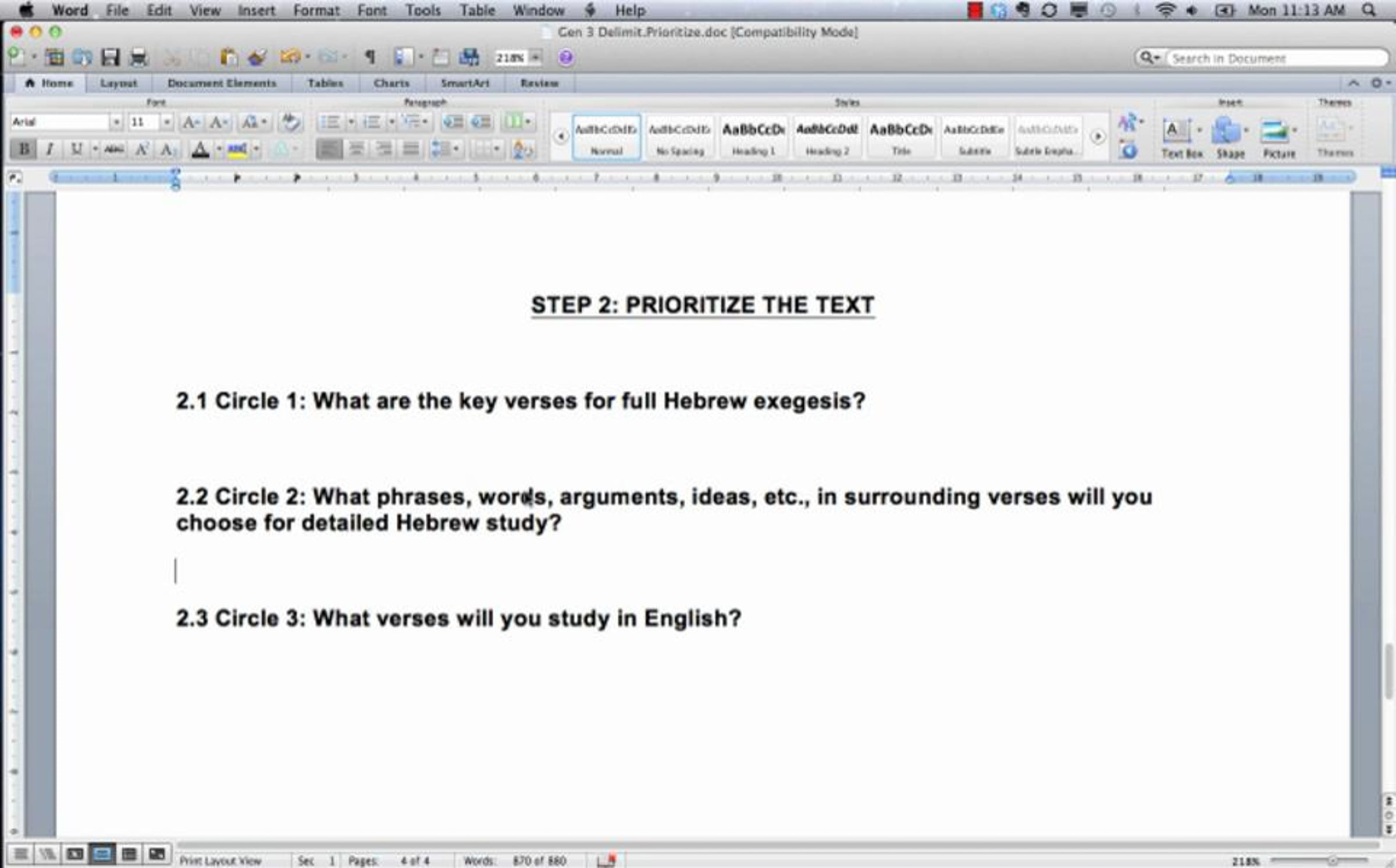Open the Media Browser icon
The height and width of the screenshot is (868, 1396).
pyautogui.click(x=469, y=57)
